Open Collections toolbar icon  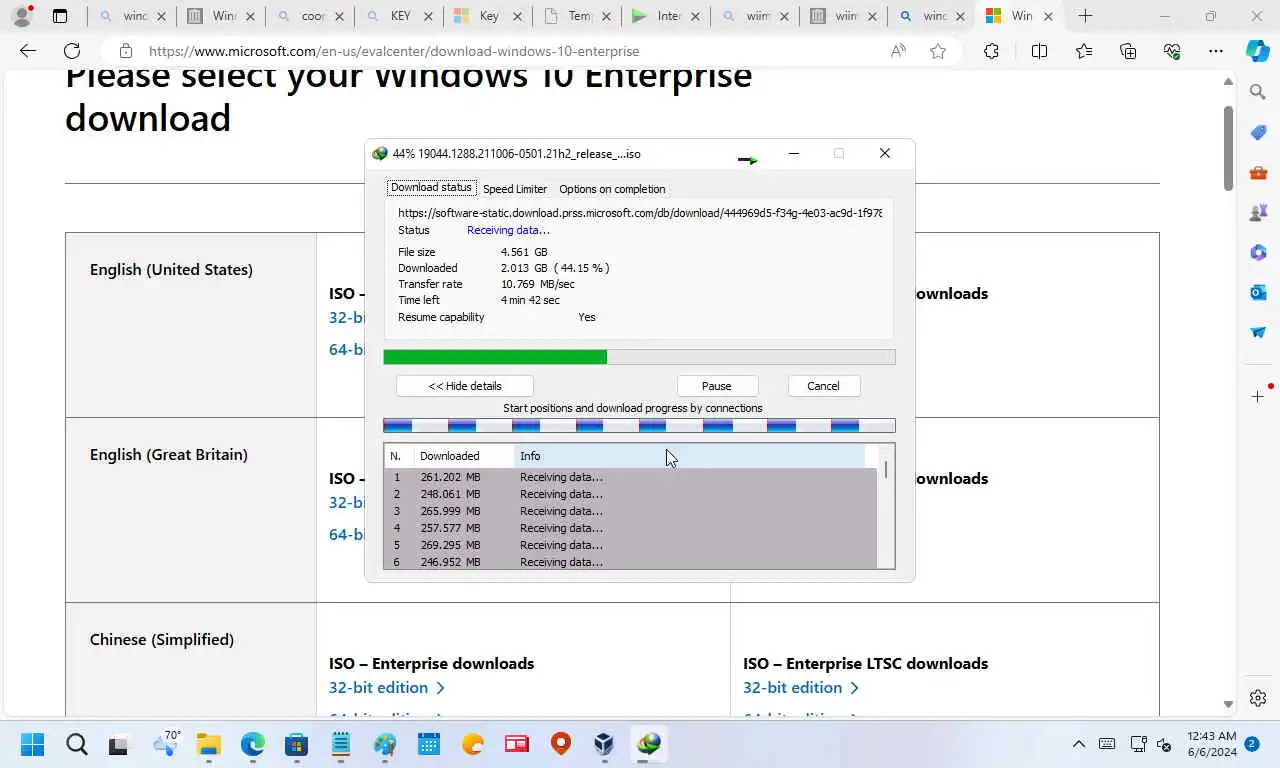click(x=1128, y=51)
